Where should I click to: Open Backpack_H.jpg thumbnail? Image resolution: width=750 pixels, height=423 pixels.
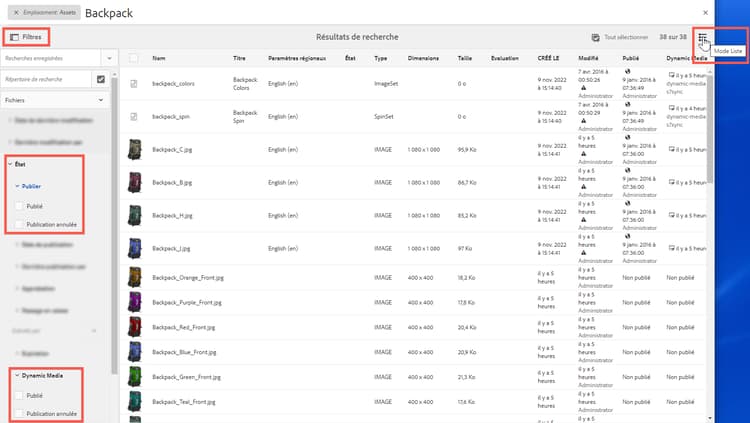(x=135, y=215)
